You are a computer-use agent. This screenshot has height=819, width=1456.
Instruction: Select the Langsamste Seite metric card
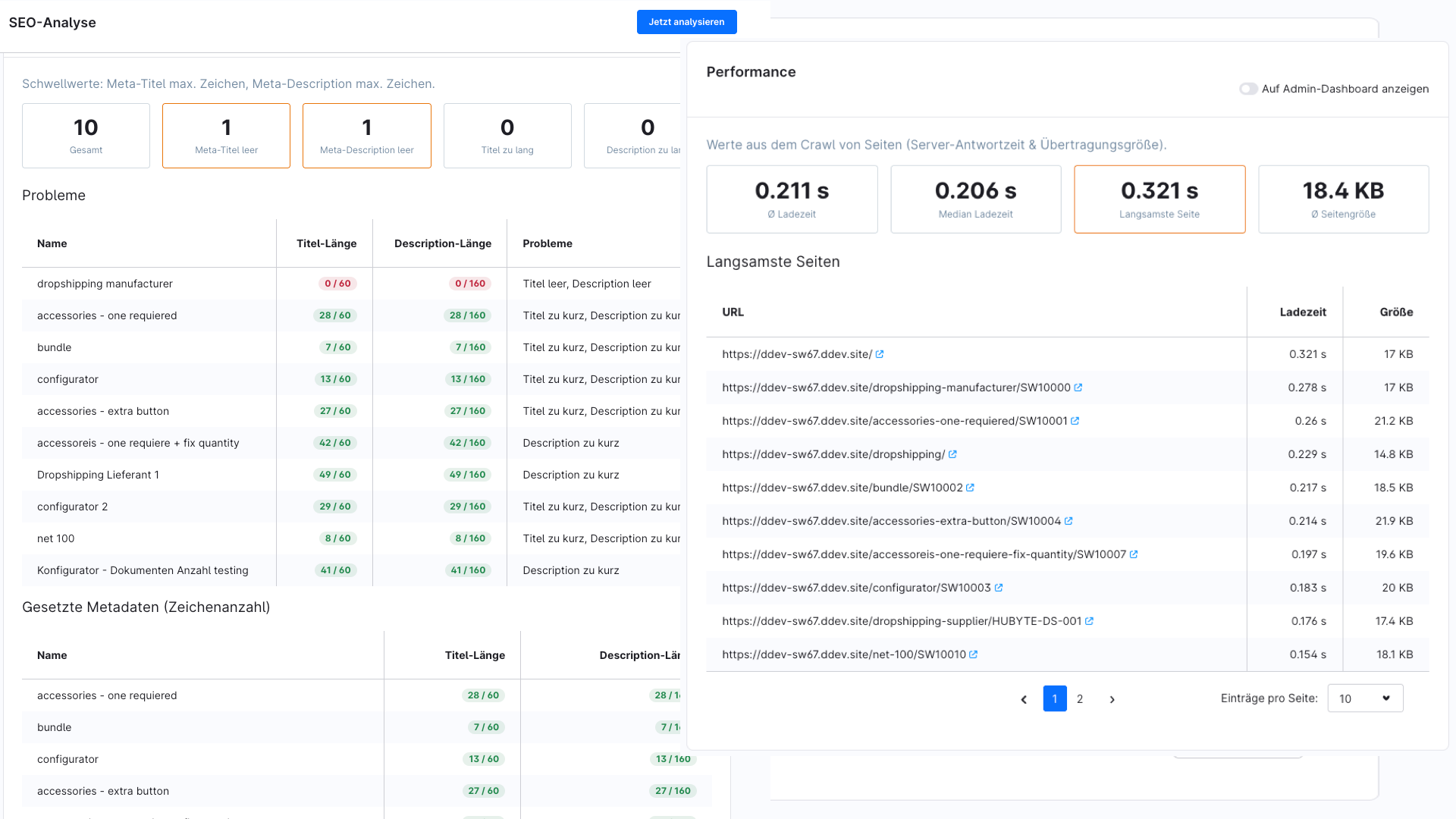[x=1159, y=199]
